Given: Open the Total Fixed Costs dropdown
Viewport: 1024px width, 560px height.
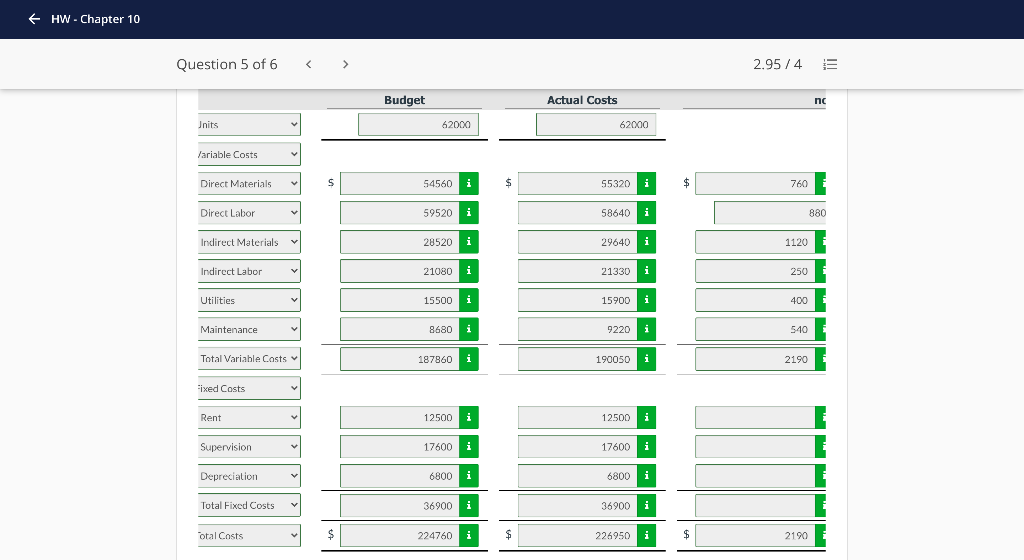Looking at the screenshot, I should (x=249, y=505).
